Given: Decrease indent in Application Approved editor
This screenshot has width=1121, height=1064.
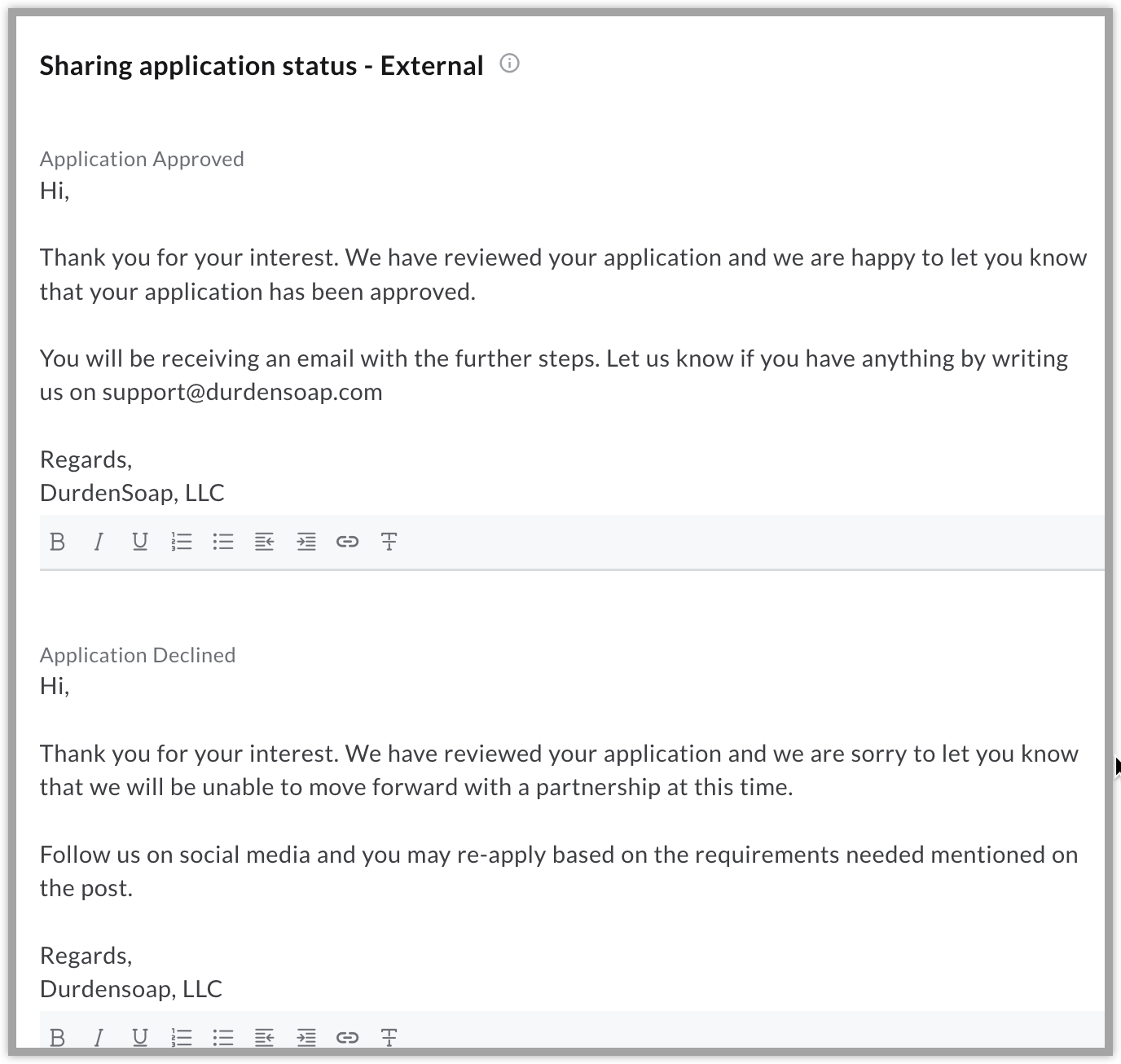Looking at the screenshot, I should coord(264,542).
